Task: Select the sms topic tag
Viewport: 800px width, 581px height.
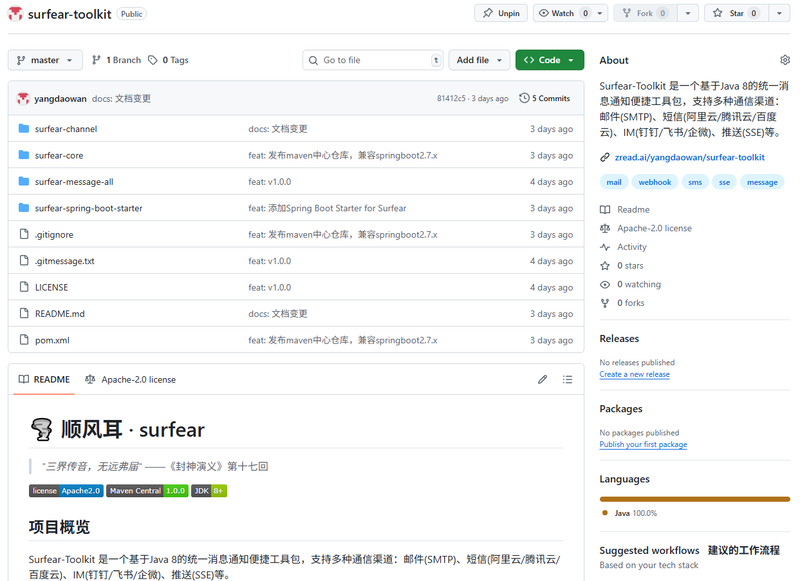Action: click(x=695, y=182)
